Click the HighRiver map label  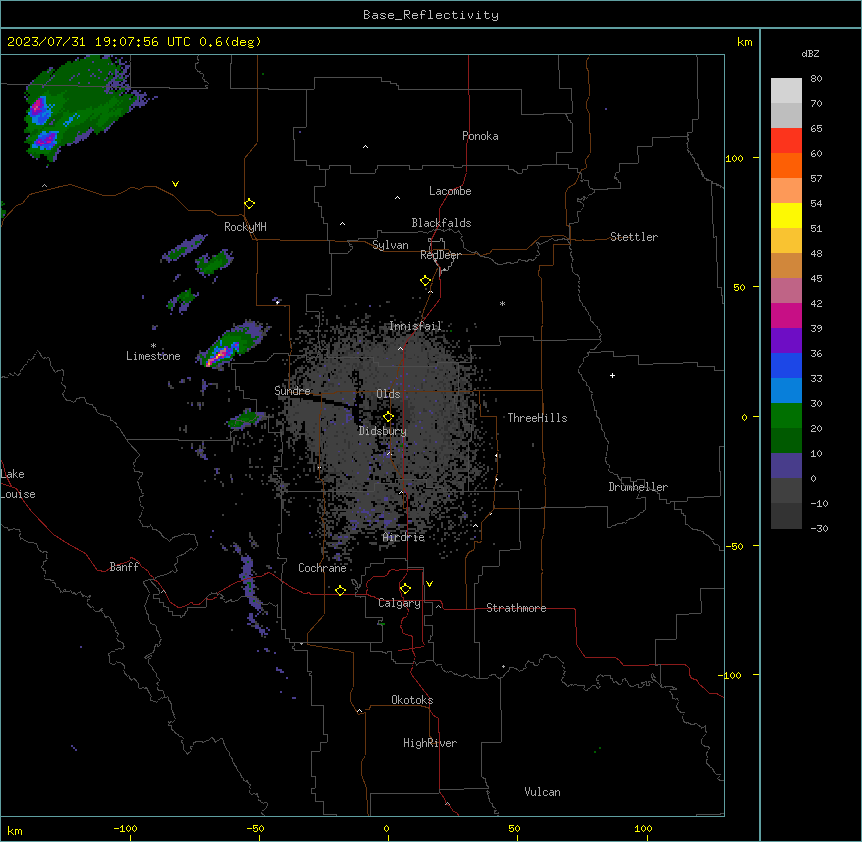point(430,743)
